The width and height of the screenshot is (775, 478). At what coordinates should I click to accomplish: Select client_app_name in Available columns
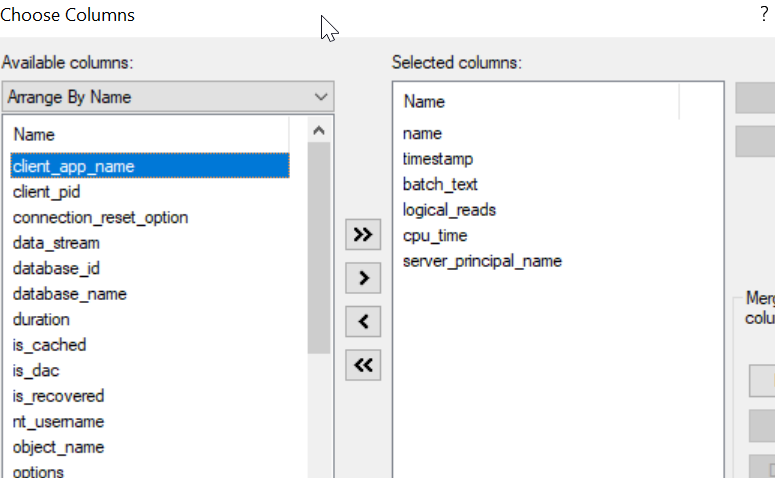74,166
